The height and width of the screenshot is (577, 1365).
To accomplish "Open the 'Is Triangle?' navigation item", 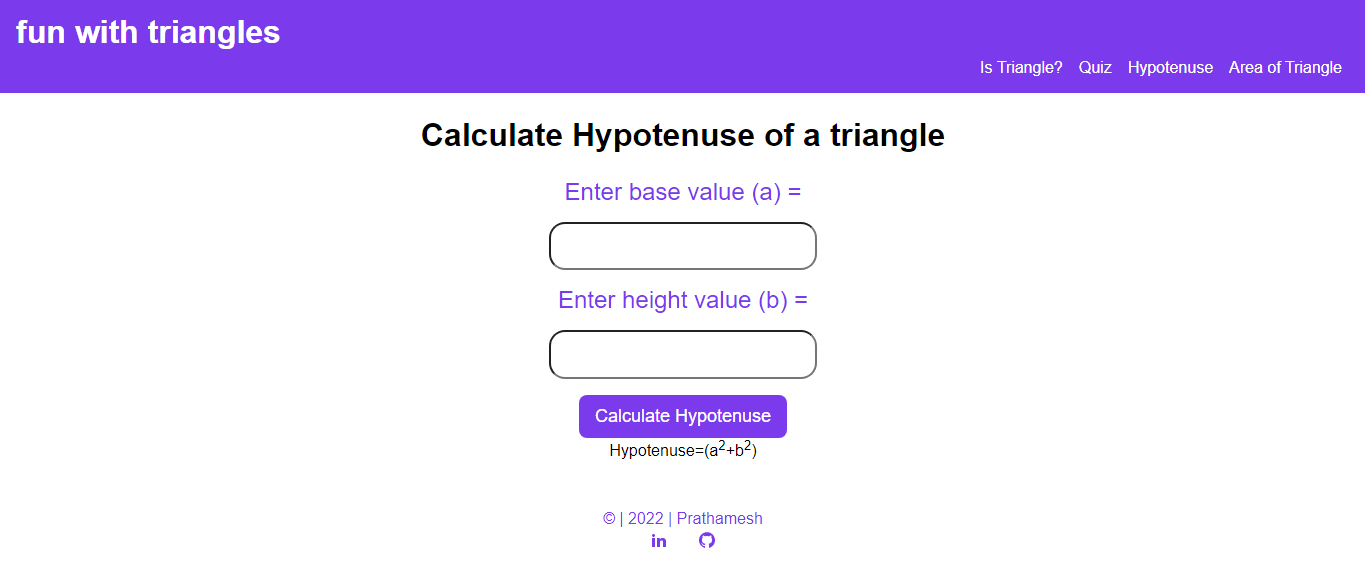I will click(x=1021, y=67).
